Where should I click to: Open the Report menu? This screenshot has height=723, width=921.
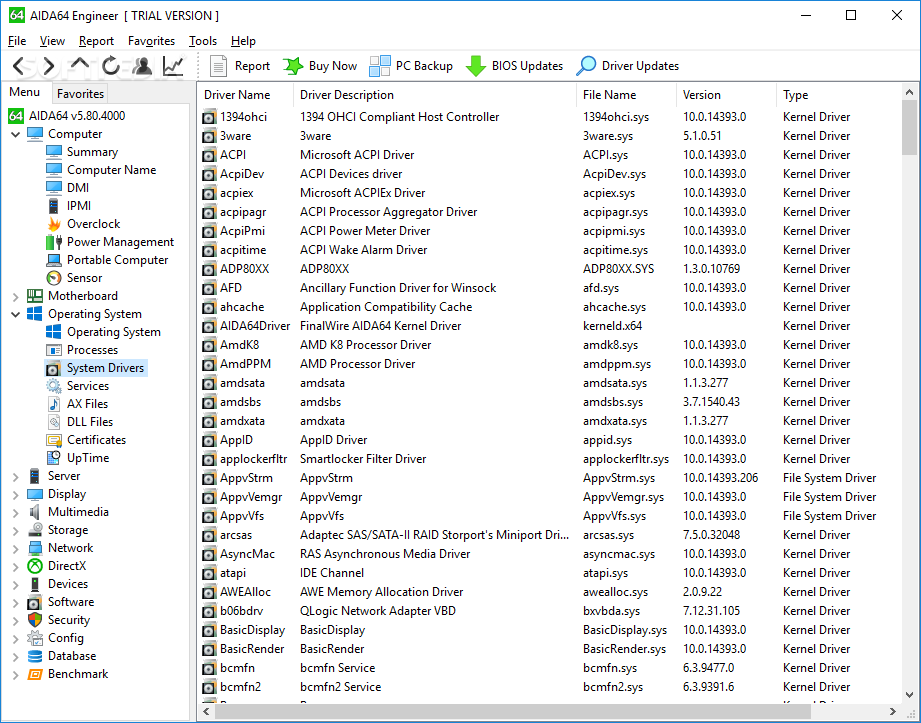tap(96, 41)
